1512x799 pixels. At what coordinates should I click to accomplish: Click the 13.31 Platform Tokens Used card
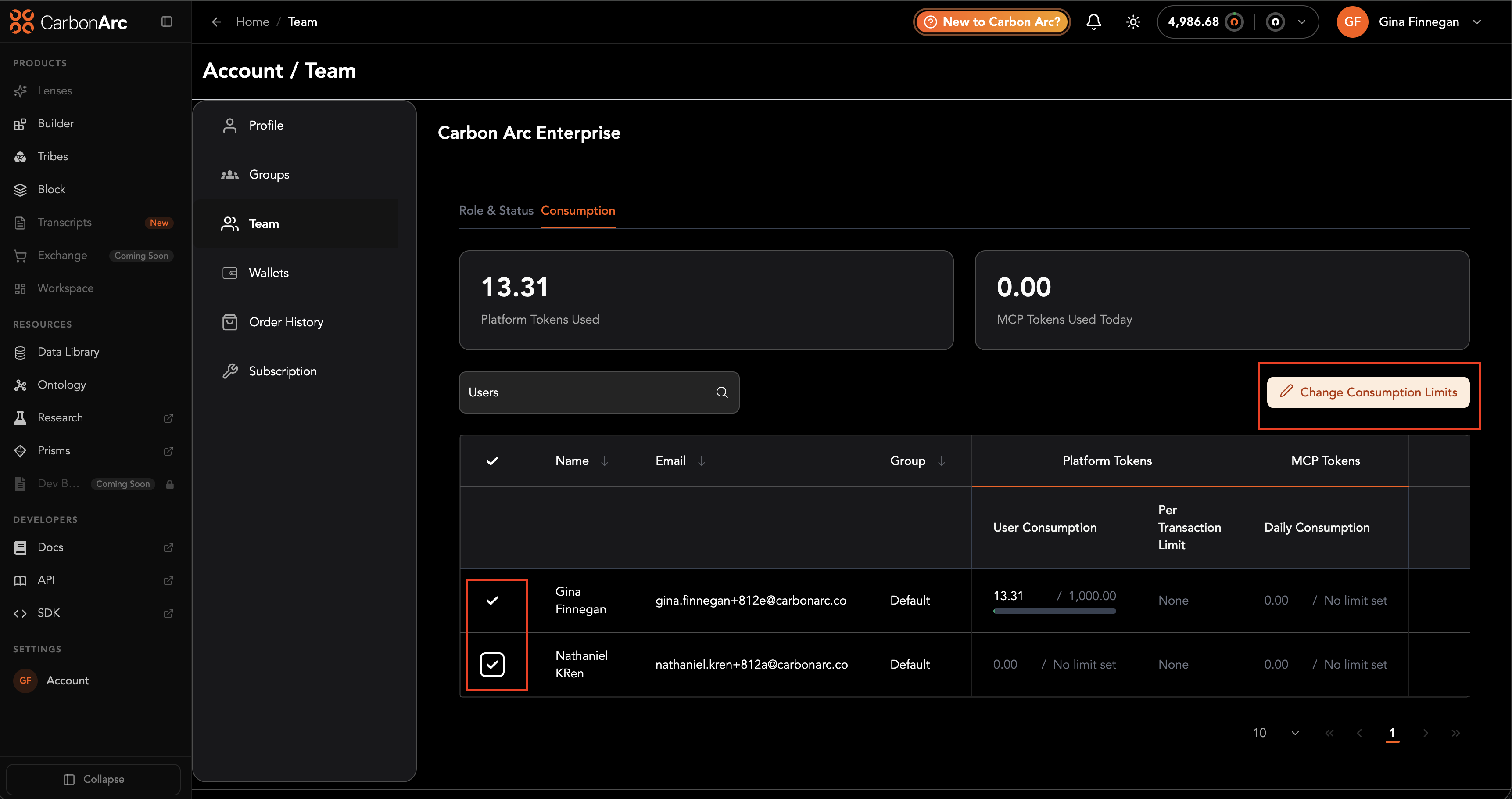tap(706, 300)
